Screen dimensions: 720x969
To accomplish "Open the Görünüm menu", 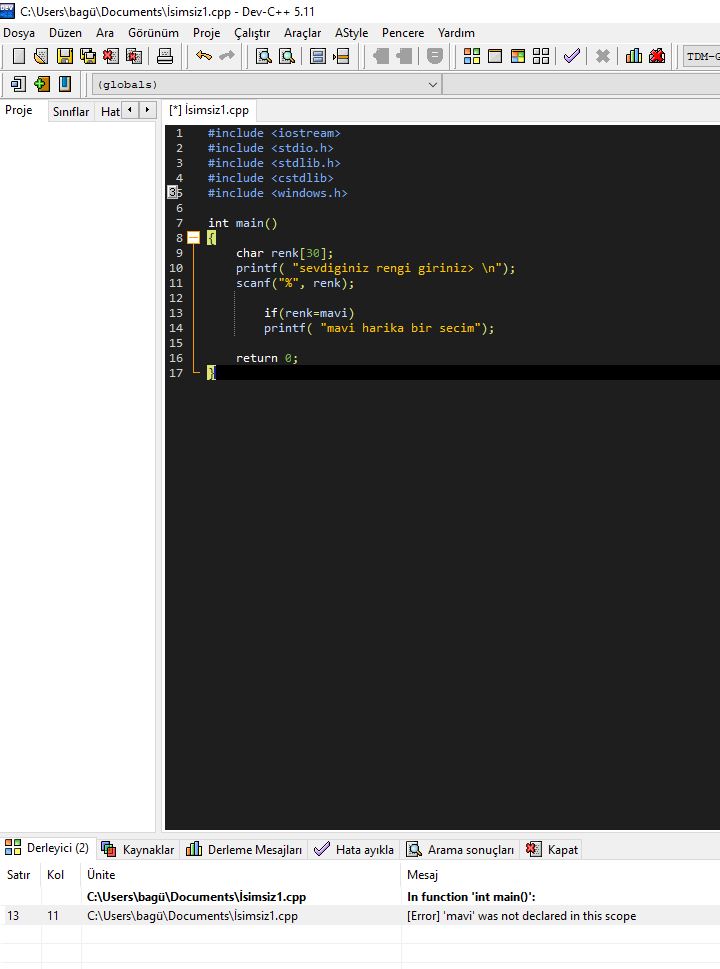I will coord(153,33).
